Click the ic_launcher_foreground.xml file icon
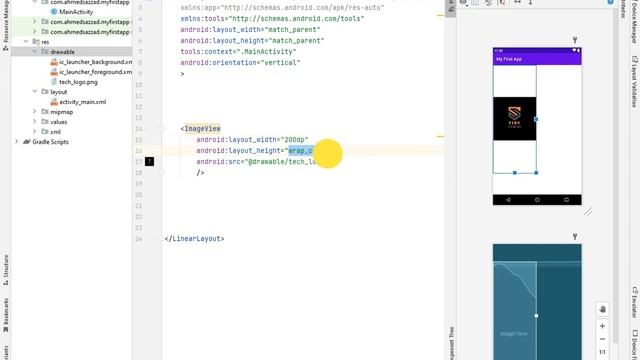This screenshot has height=360, width=640. pyautogui.click(x=54, y=72)
